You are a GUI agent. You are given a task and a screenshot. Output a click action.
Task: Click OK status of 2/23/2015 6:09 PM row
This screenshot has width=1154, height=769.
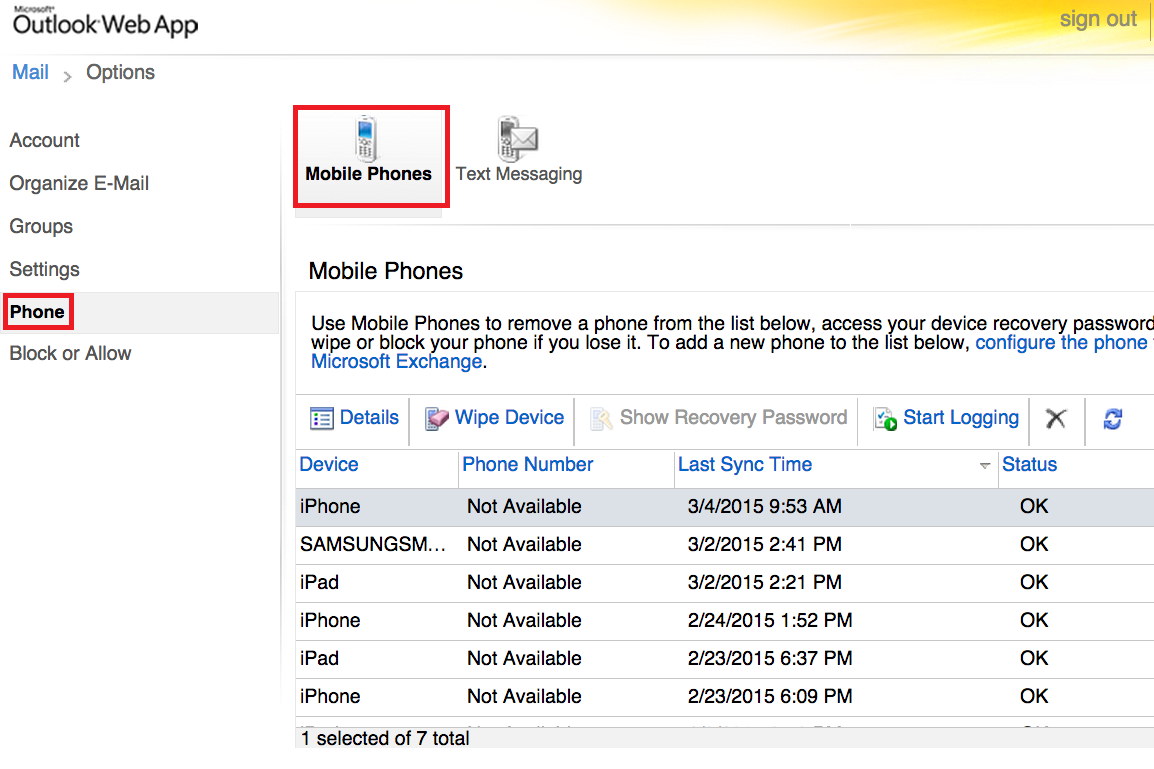pos(1034,697)
